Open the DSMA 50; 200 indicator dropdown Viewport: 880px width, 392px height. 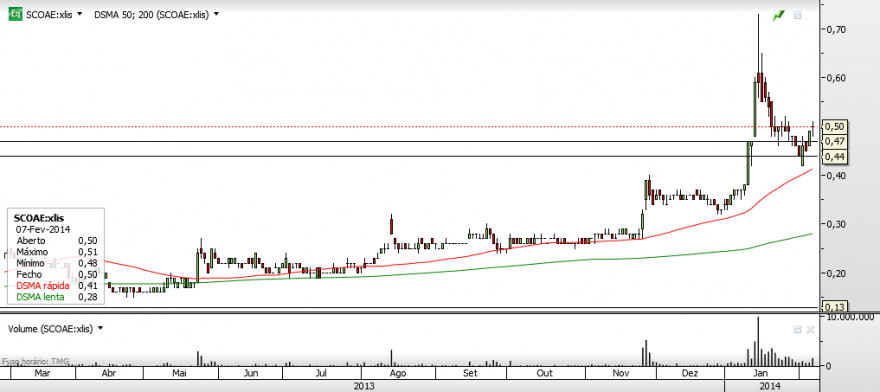(217, 15)
